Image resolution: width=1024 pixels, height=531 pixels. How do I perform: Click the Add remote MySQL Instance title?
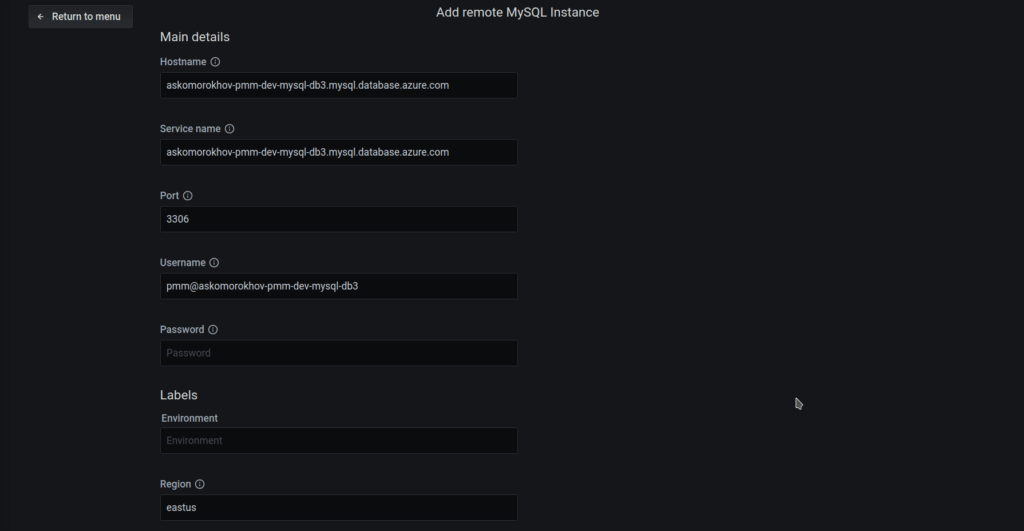(x=517, y=13)
